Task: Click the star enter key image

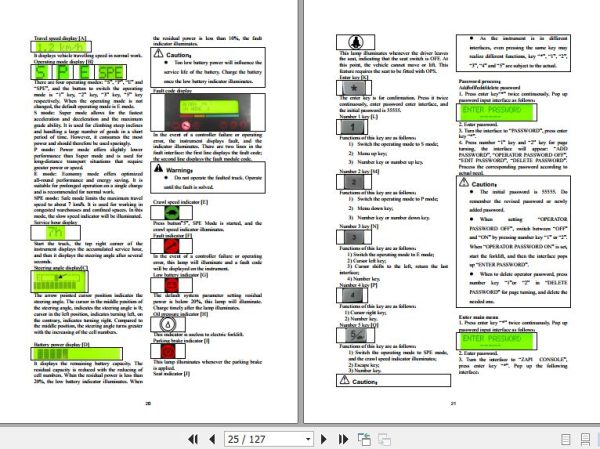Action: pyautogui.click(x=354, y=88)
